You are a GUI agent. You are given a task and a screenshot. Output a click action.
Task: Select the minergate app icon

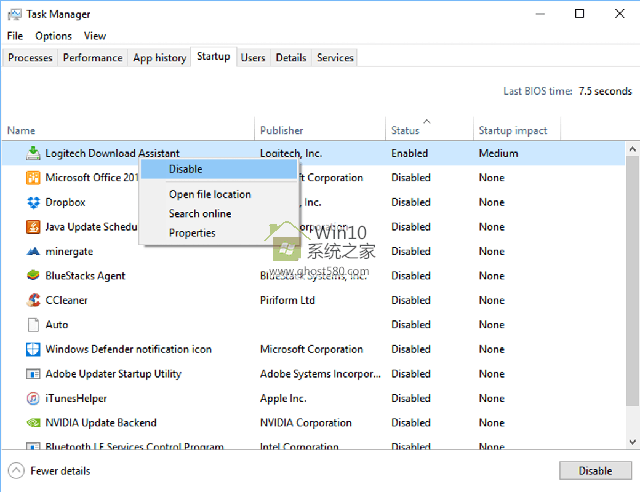(33, 251)
